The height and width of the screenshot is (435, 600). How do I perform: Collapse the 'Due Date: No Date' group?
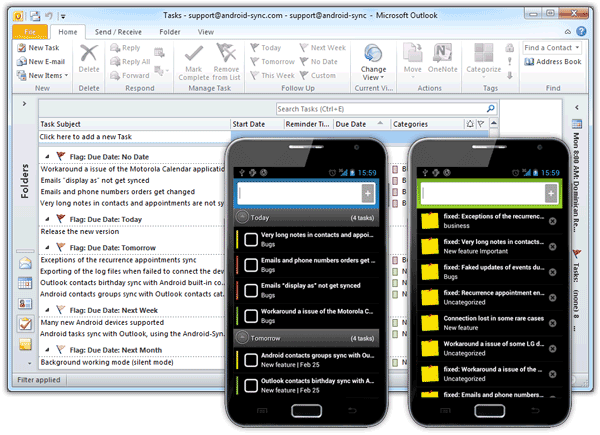click(x=47, y=156)
